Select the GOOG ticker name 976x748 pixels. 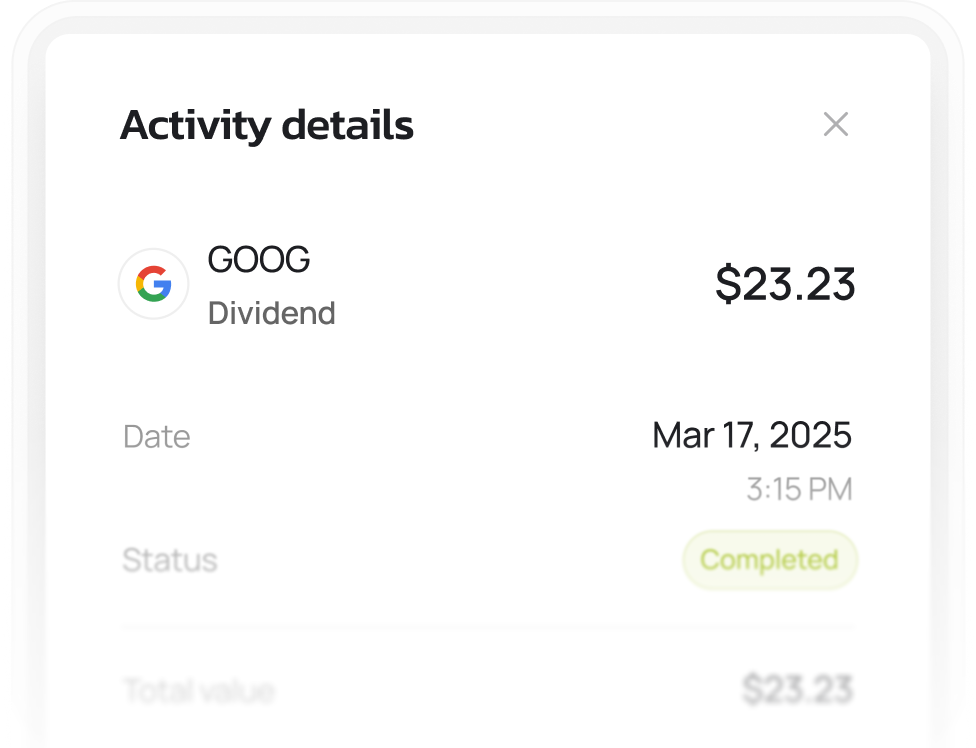(259, 260)
